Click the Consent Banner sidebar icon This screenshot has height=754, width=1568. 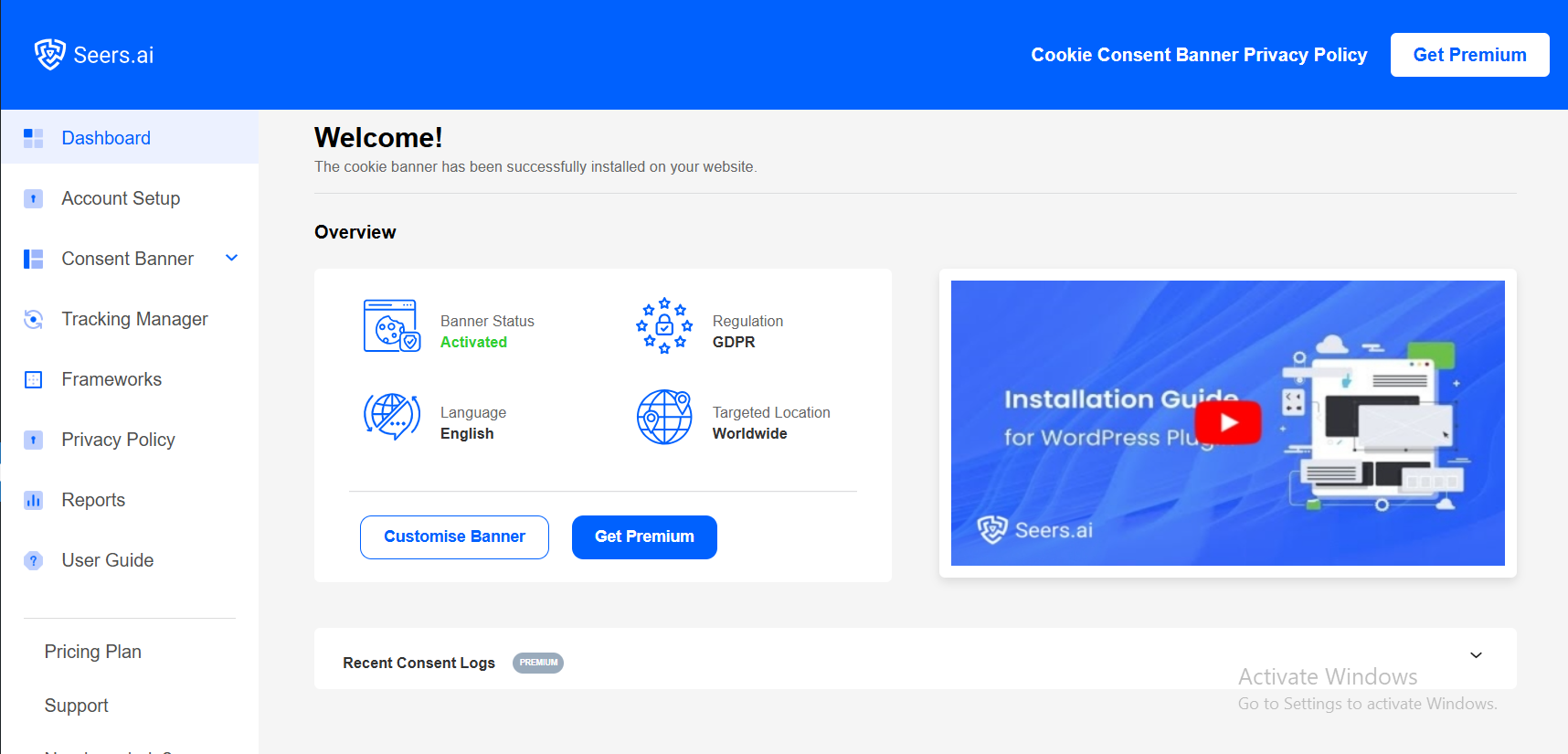tap(34, 259)
